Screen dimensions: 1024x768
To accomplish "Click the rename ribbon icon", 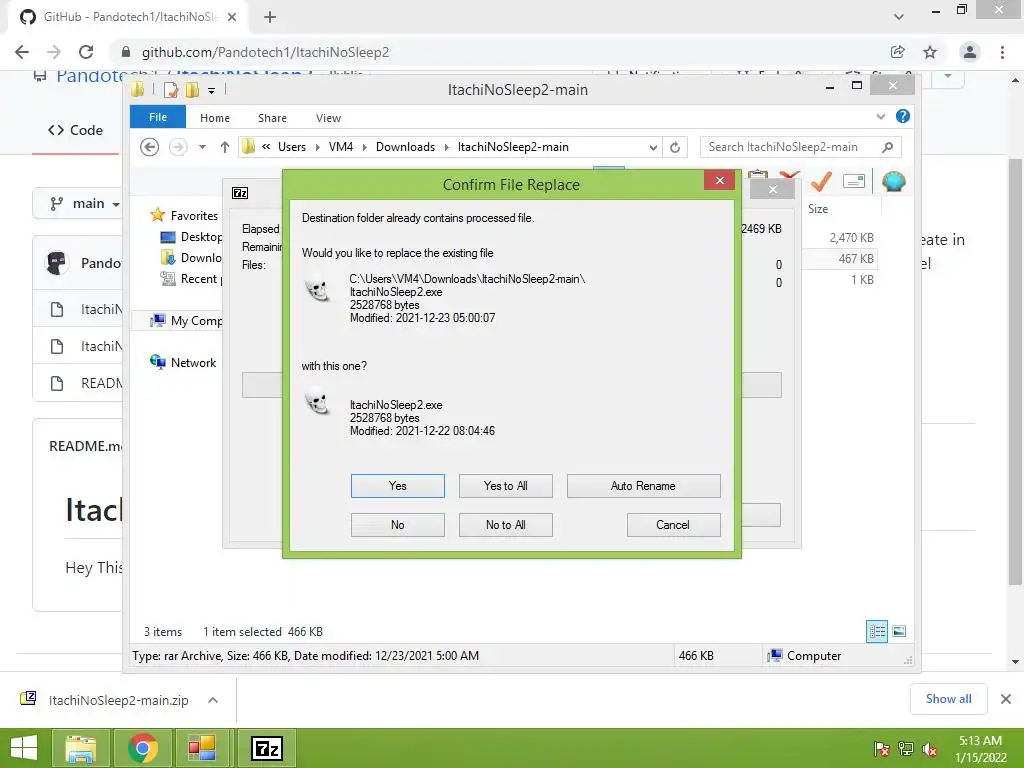I will tap(854, 181).
